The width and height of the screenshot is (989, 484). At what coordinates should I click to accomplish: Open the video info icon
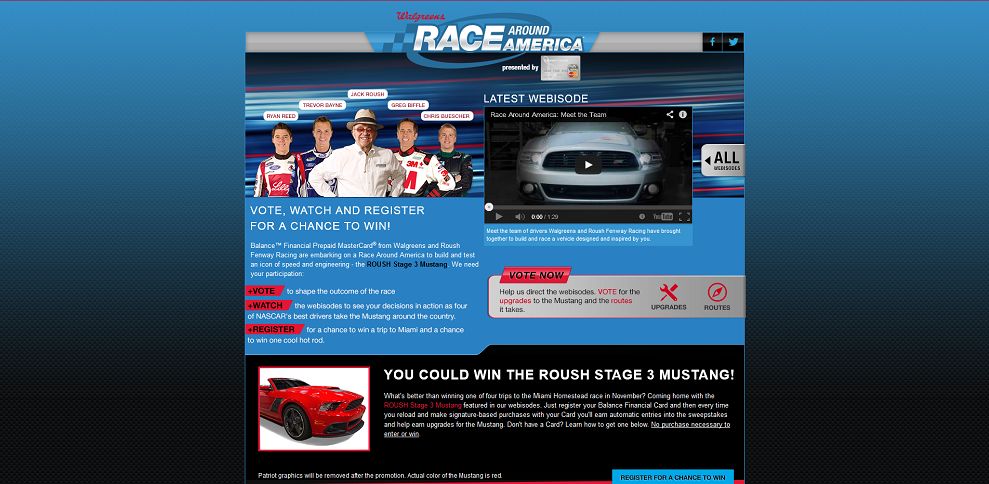[683, 115]
